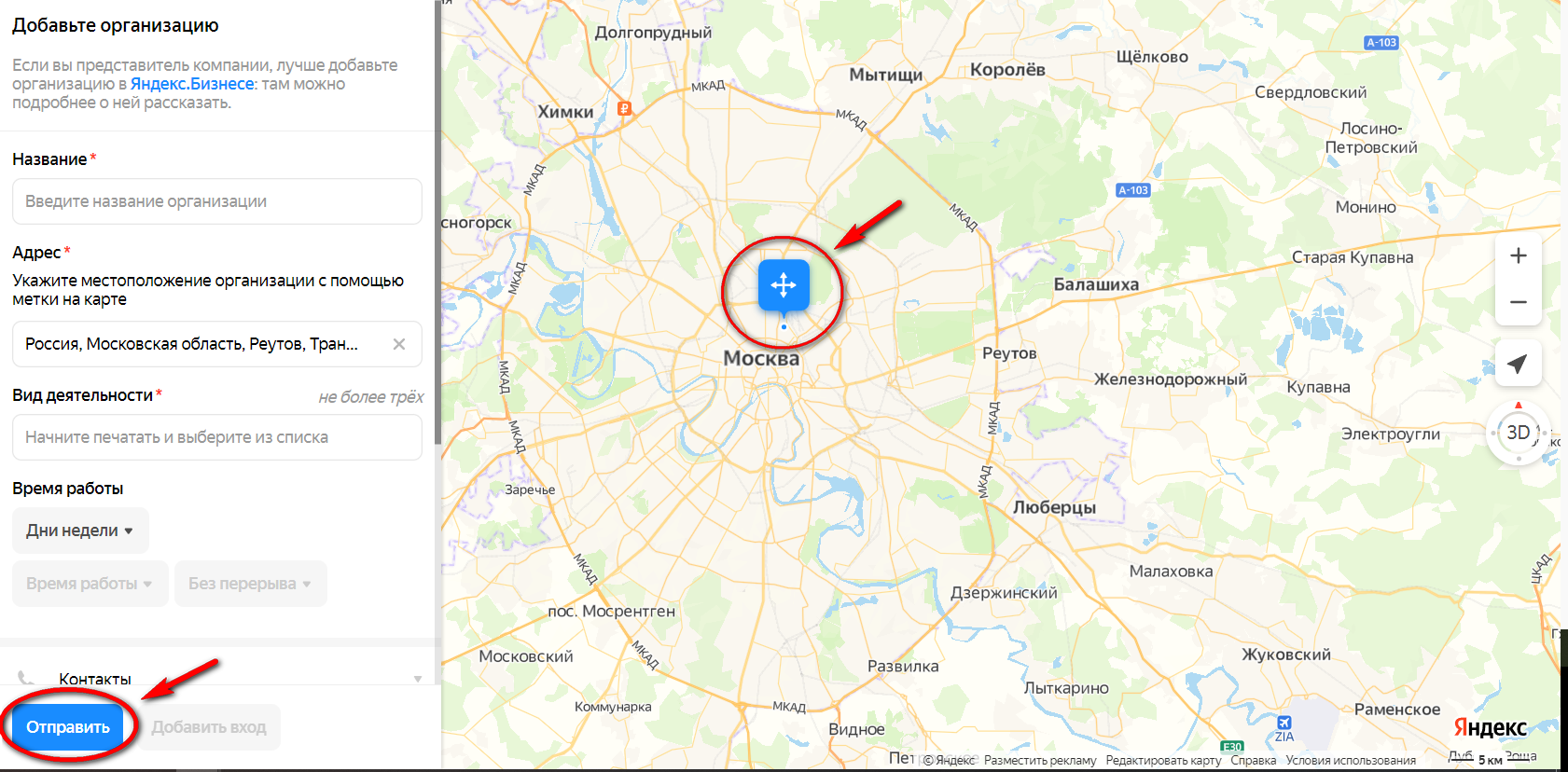1568x772 pixels.
Task: Open the Справка link on map footer
Action: coord(1253,761)
